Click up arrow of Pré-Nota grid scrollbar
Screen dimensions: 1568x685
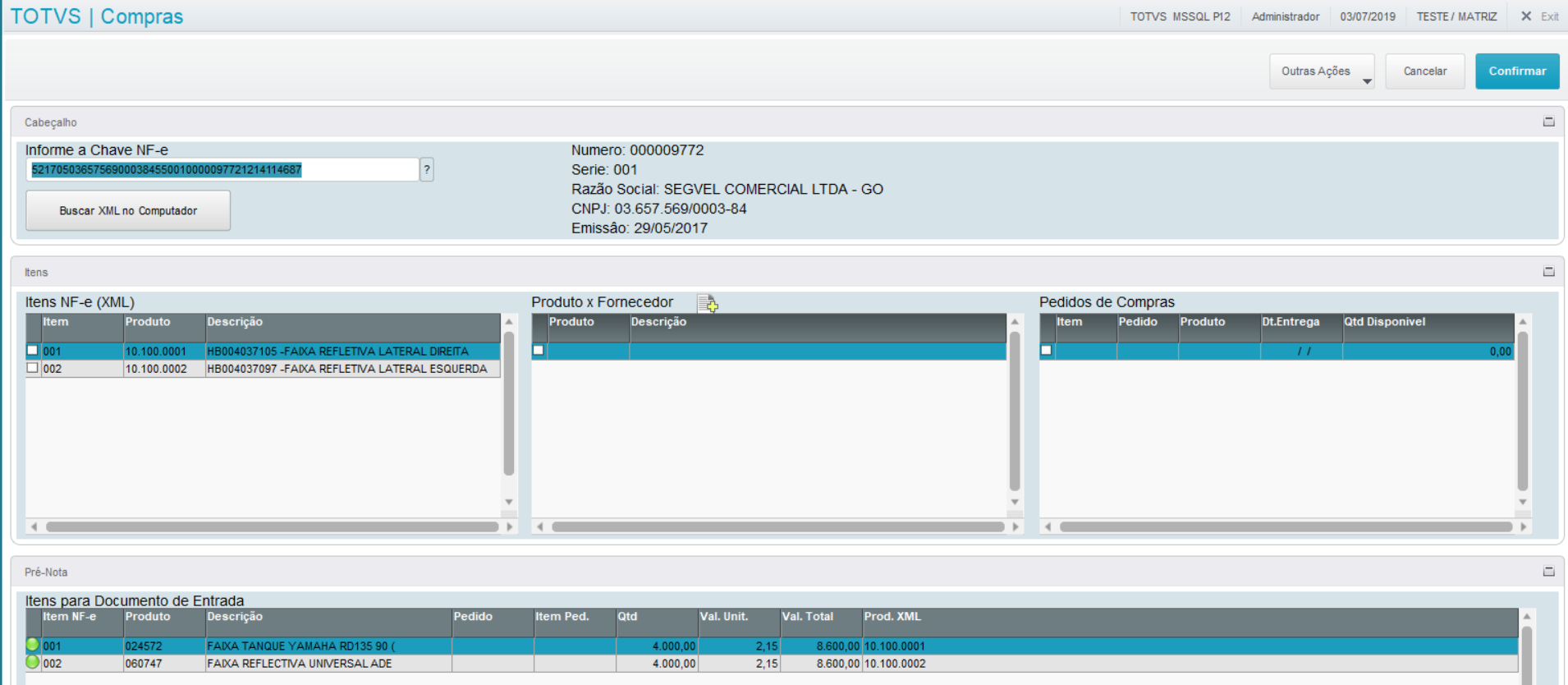(1527, 616)
